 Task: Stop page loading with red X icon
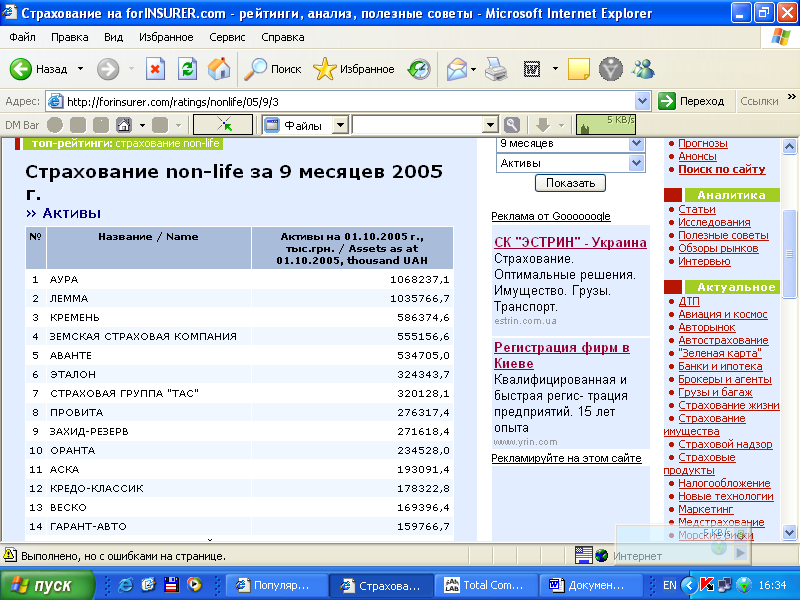(x=155, y=69)
